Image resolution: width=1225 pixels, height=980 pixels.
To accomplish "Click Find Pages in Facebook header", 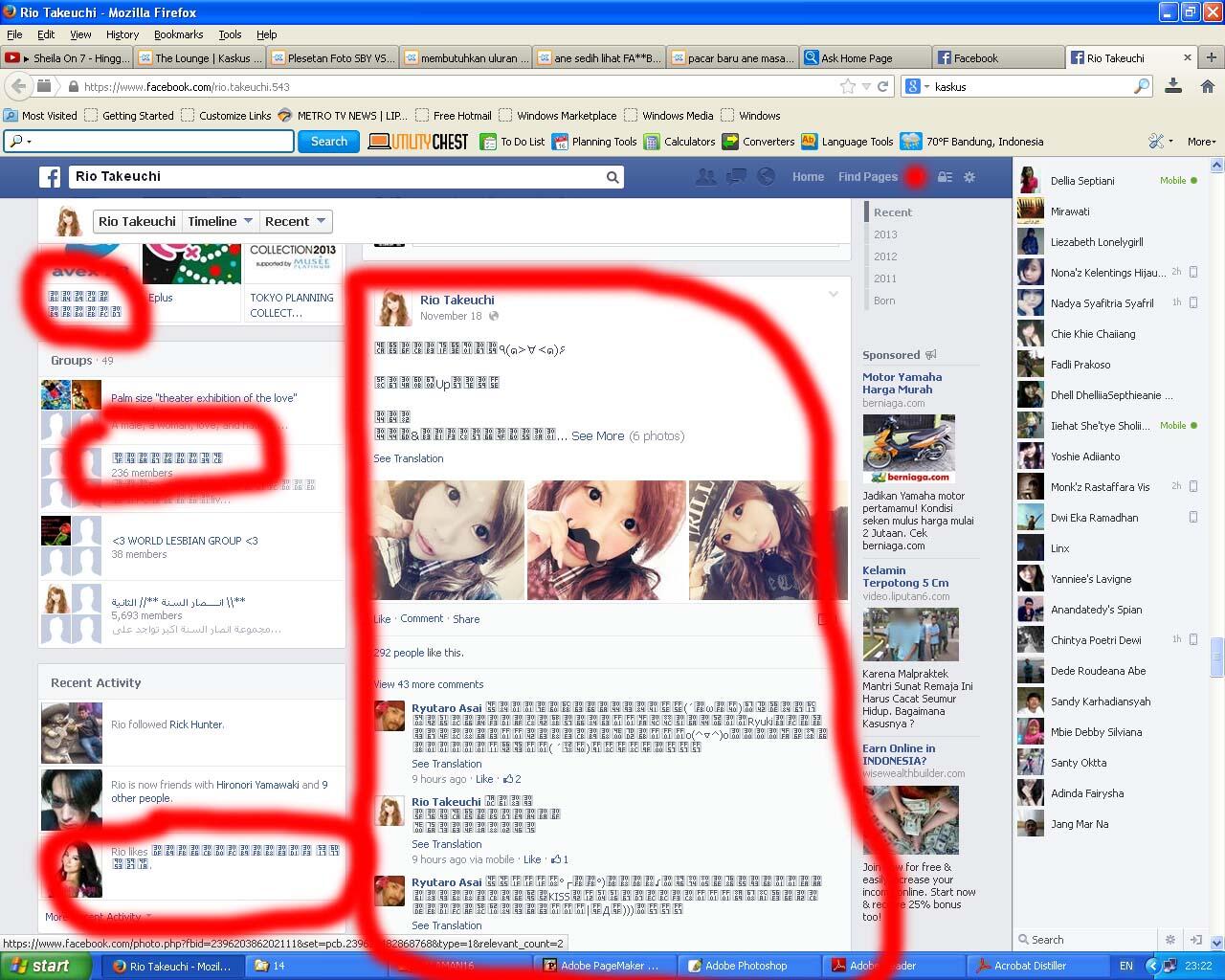I will (x=868, y=177).
